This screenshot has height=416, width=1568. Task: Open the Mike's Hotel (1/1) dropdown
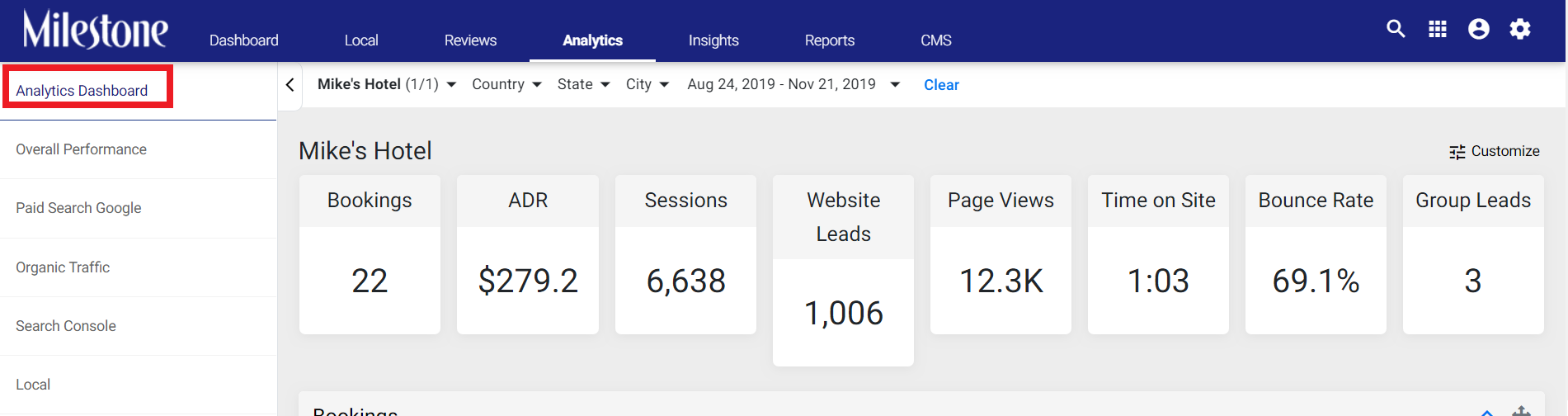[x=387, y=84]
